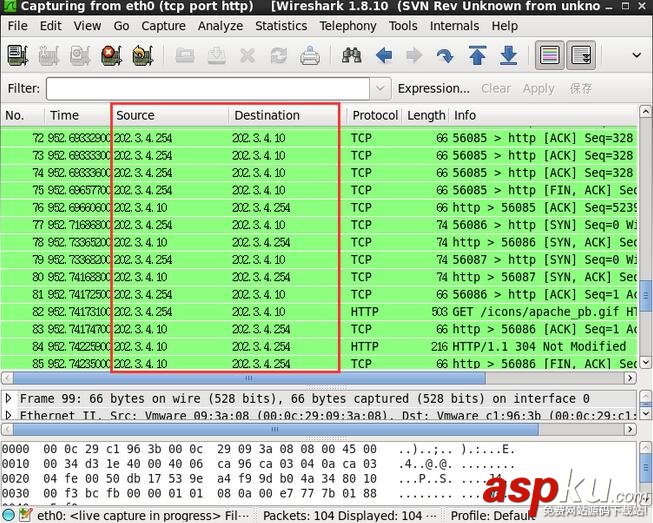Restart the running live capture

coord(142,55)
